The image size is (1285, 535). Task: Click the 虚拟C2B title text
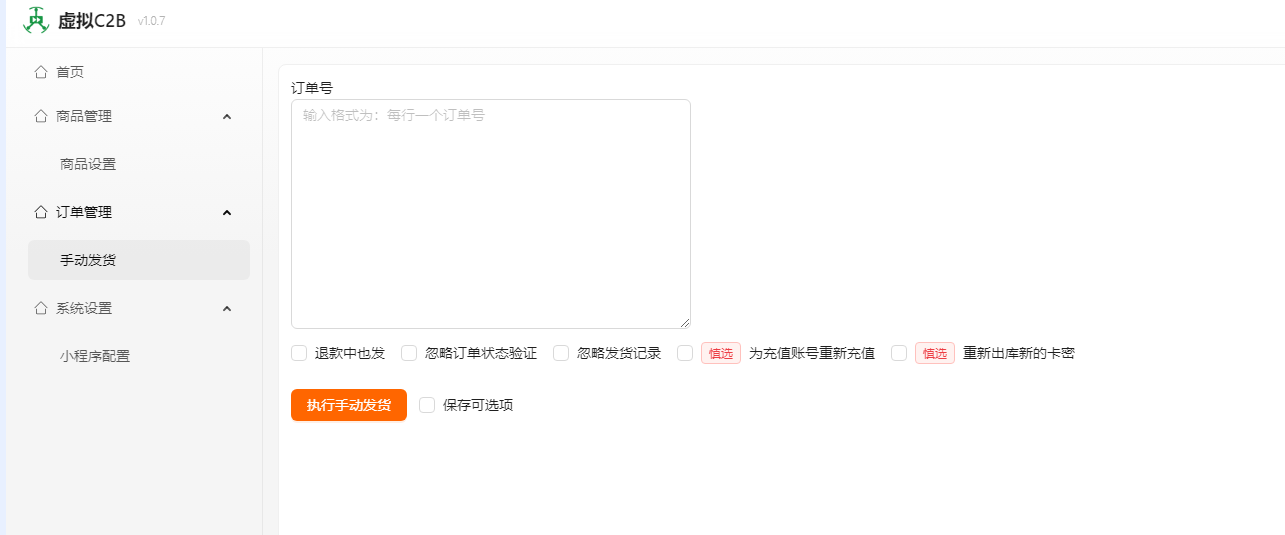coord(92,21)
